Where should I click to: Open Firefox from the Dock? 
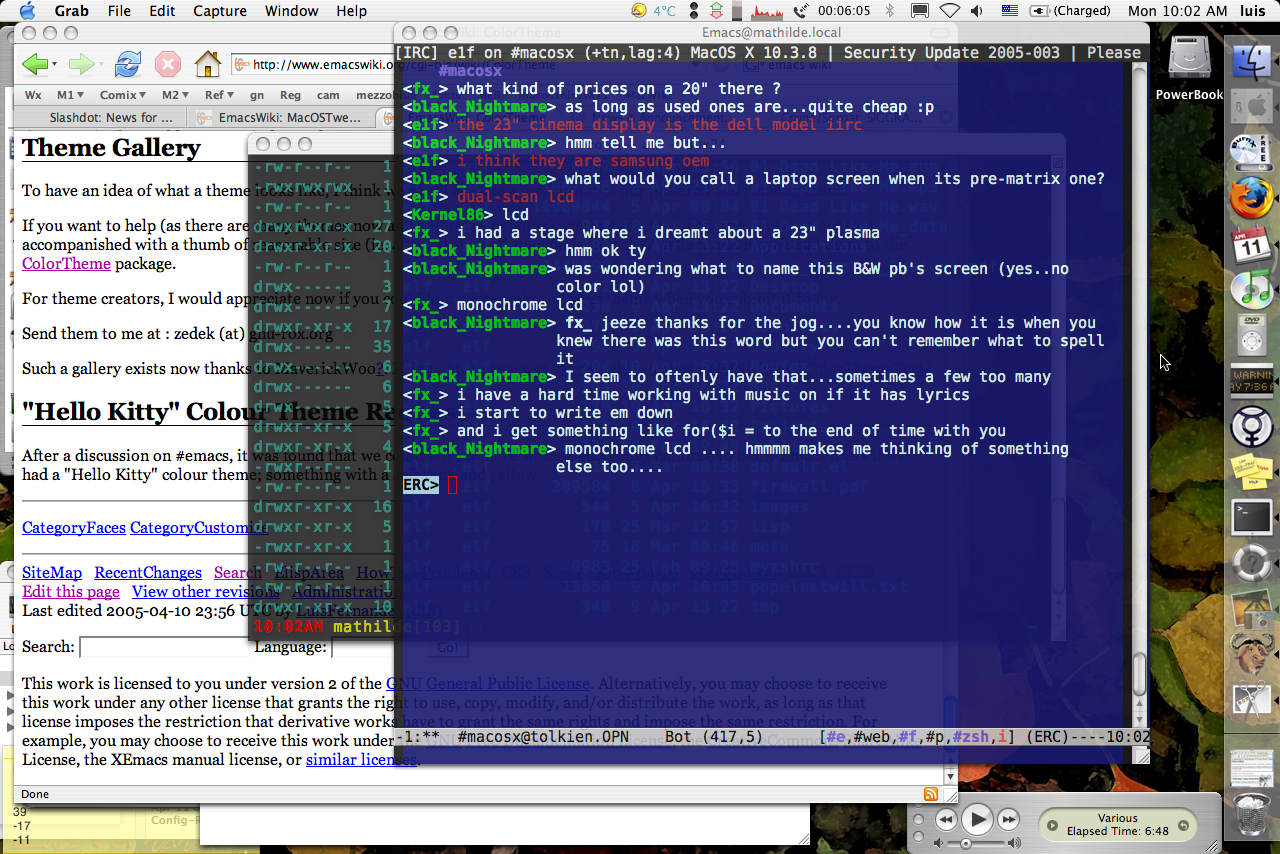pos(1250,198)
